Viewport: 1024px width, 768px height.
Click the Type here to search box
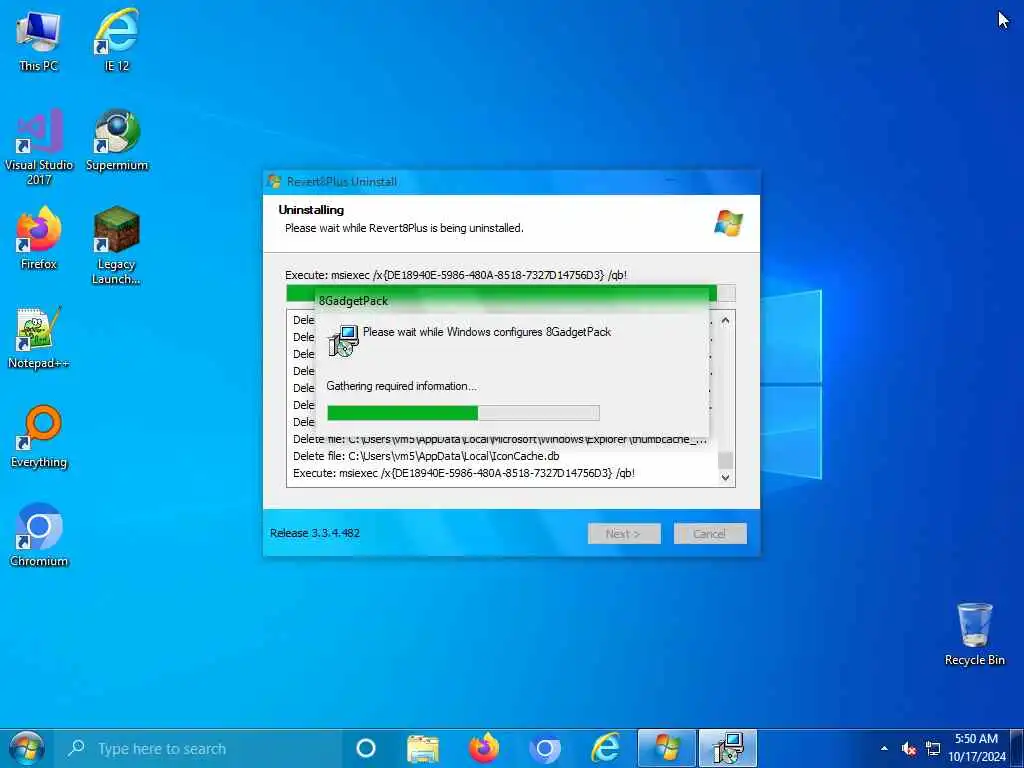[x=199, y=748]
